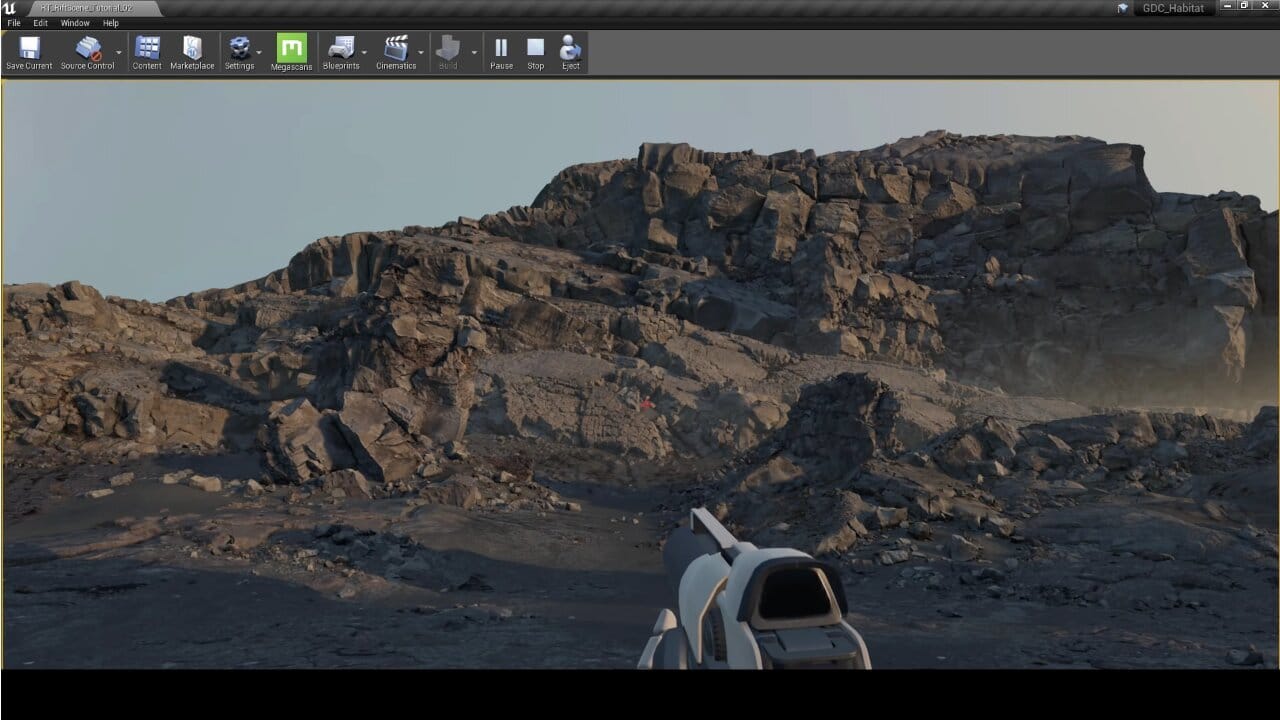Open the File menu
This screenshot has width=1280, height=720.
[x=13, y=22]
